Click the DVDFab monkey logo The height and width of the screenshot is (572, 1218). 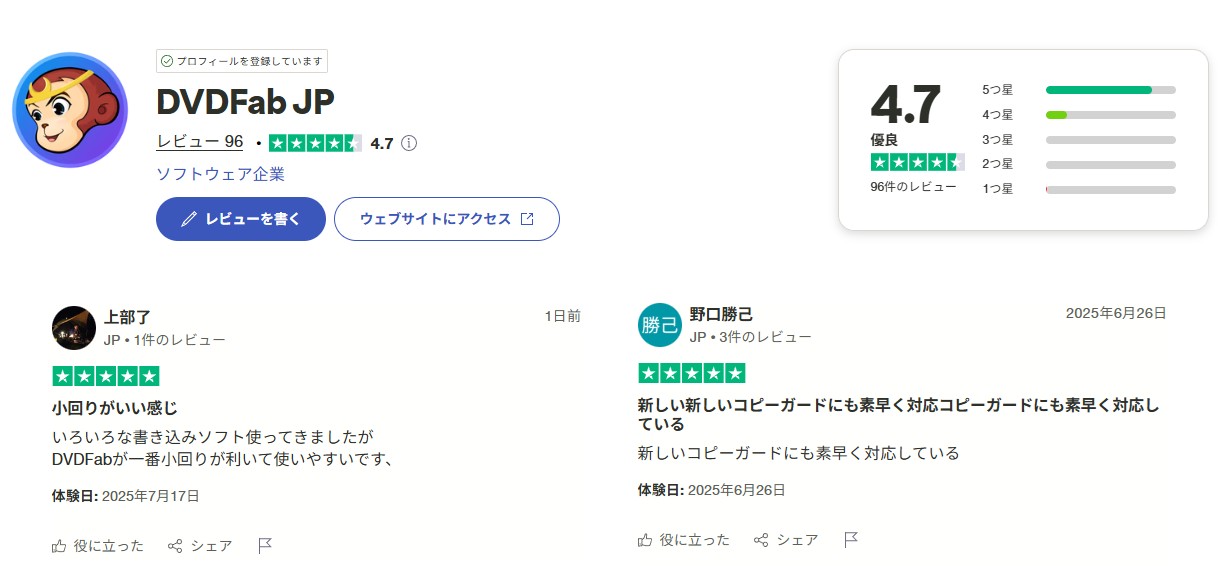point(70,110)
